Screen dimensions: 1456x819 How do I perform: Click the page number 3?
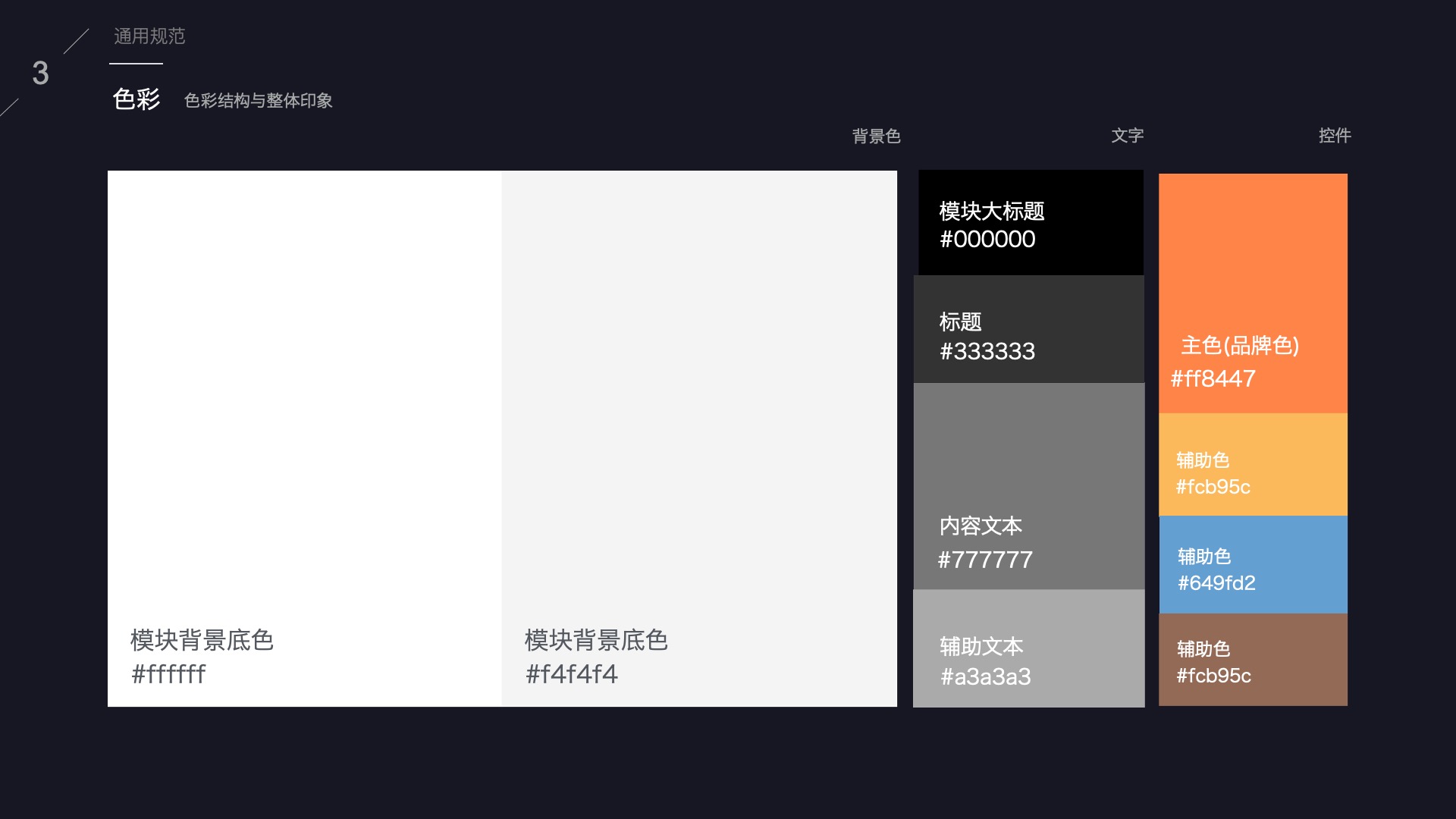40,74
